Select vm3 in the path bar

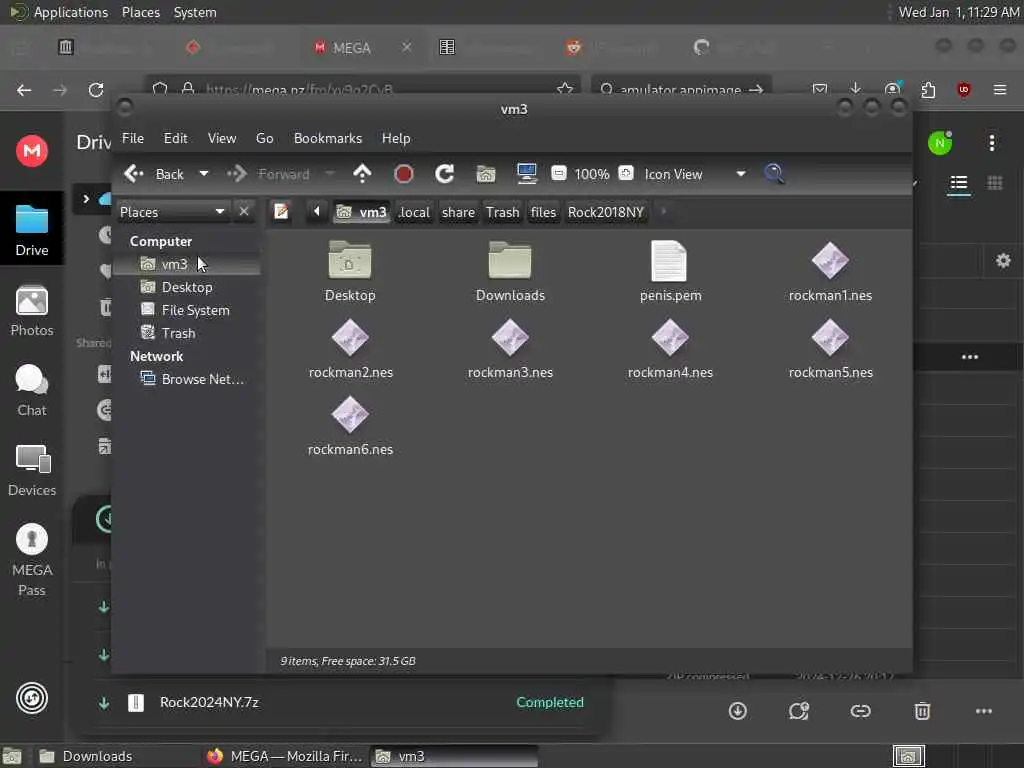[362, 212]
